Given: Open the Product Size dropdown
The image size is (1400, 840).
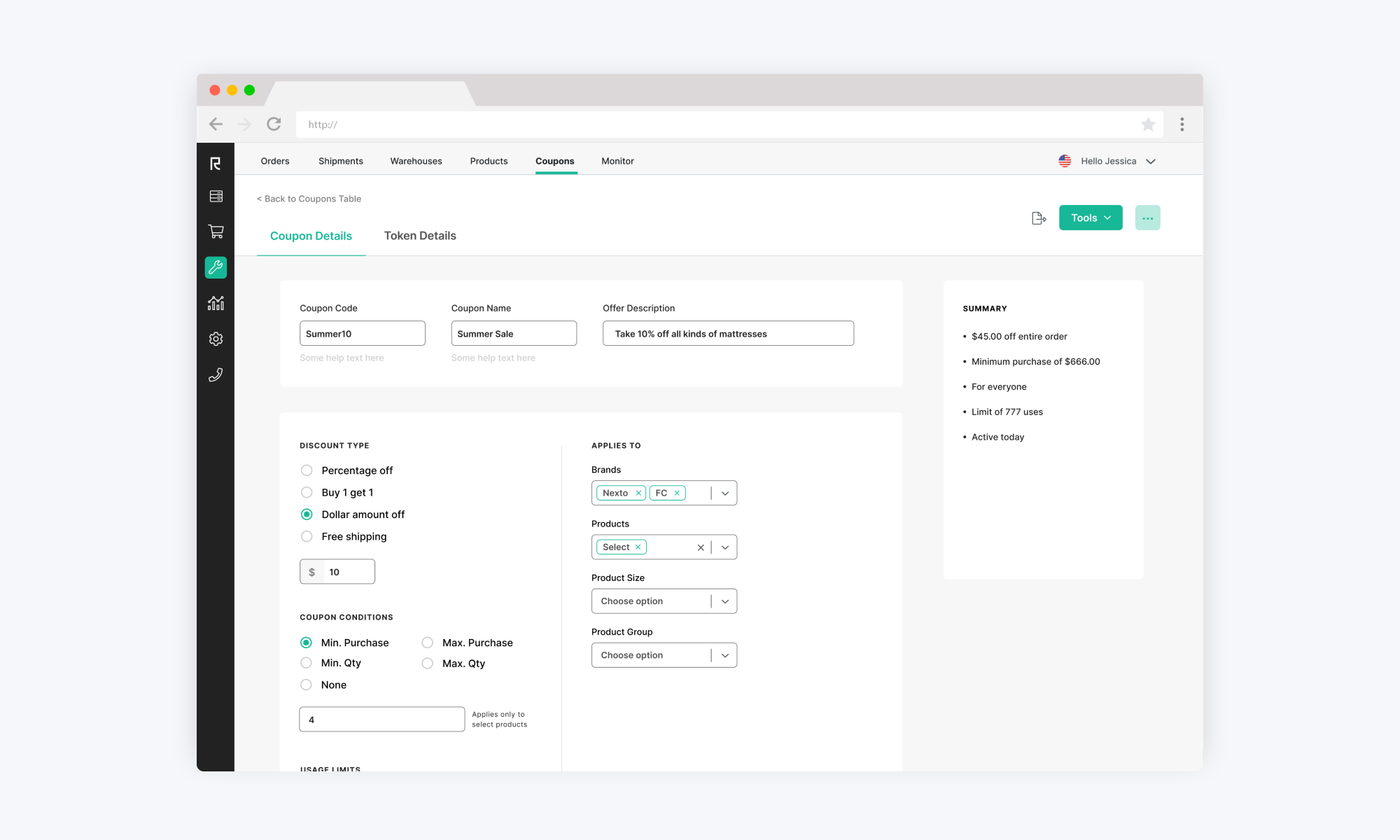Looking at the screenshot, I should [x=664, y=601].
